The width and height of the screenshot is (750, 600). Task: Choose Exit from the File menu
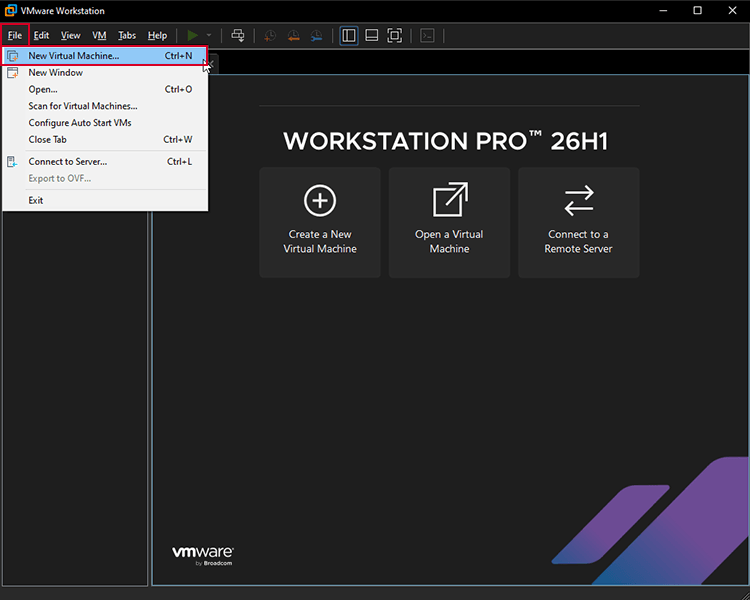105,200
